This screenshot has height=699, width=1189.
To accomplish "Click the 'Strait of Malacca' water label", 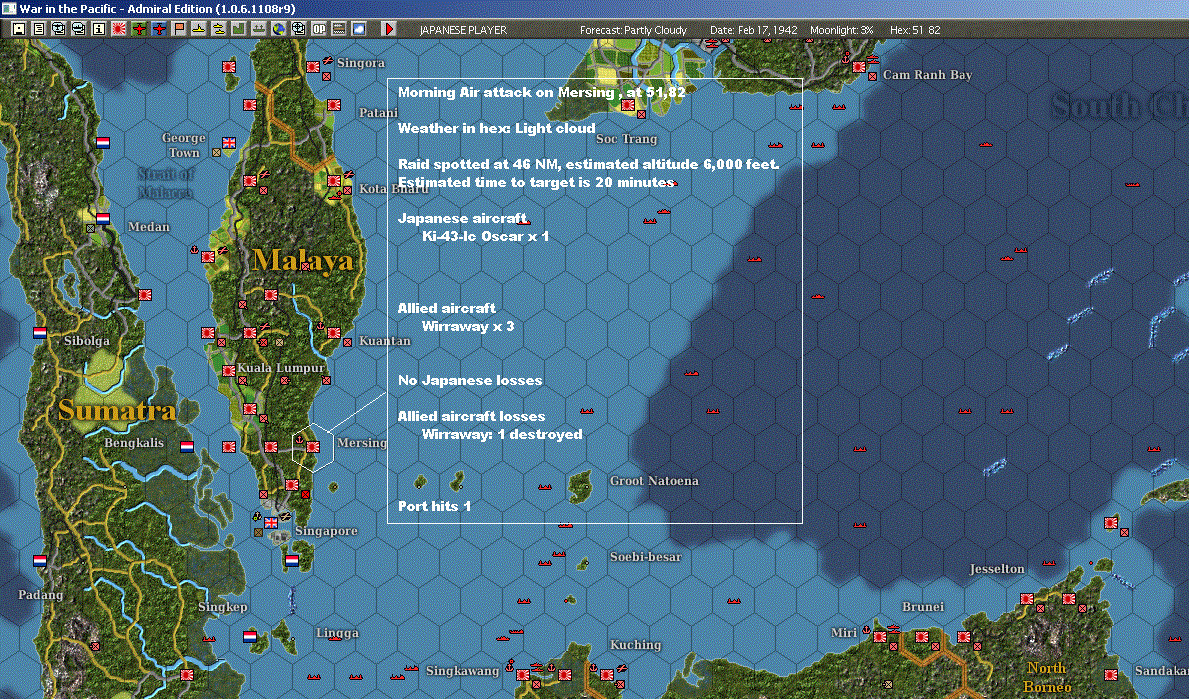I will [165, 183].
